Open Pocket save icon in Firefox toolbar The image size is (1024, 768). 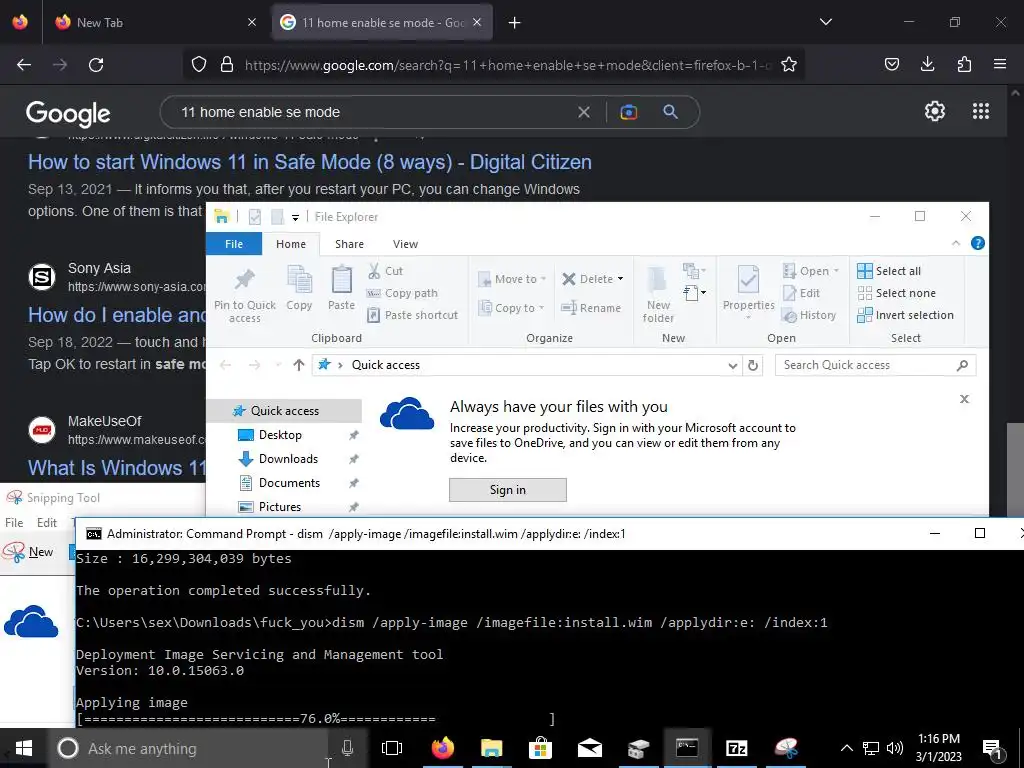click(x=891, y=64)
